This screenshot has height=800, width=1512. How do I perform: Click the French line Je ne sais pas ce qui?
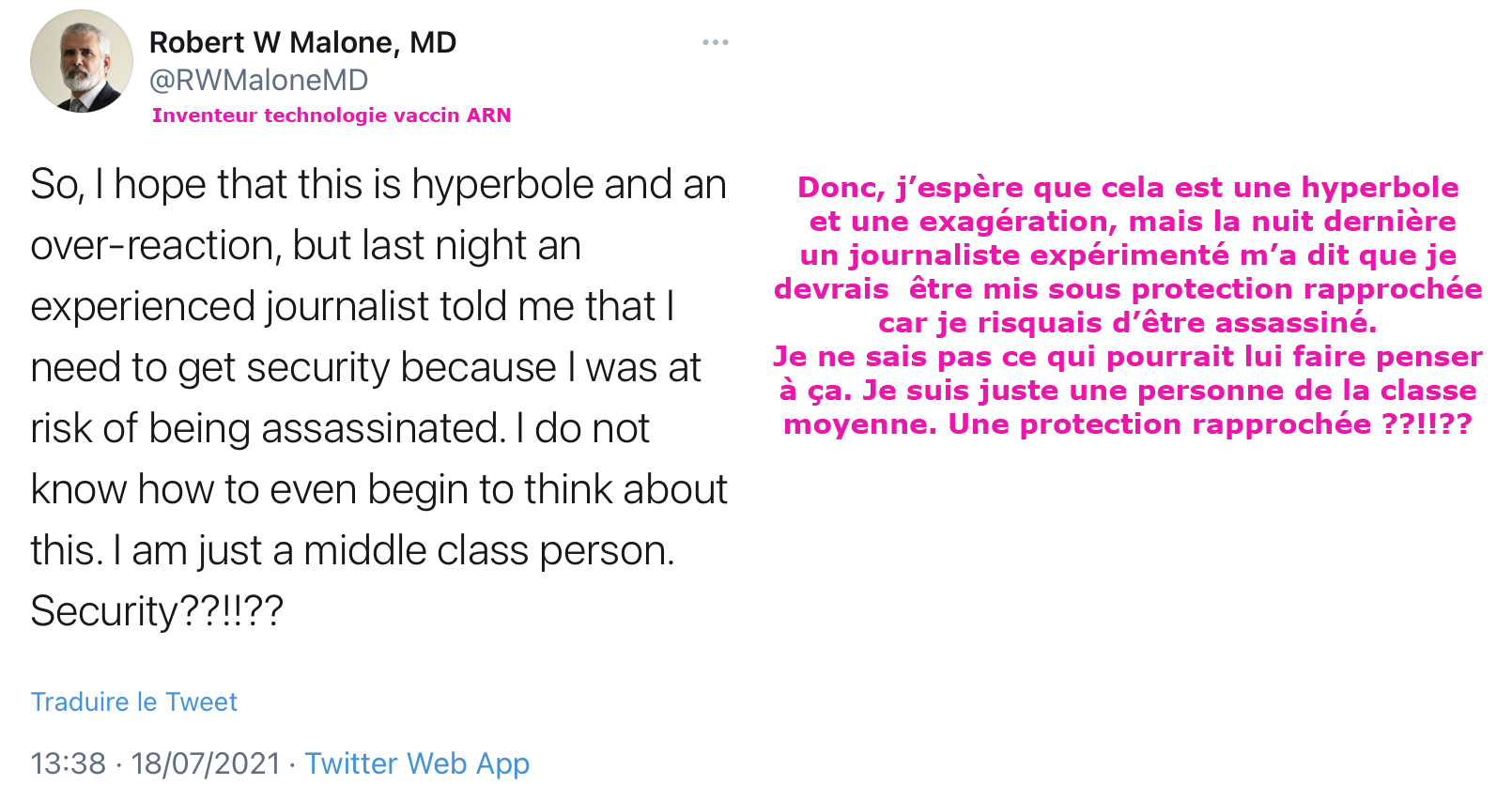tap(1127, 357)
